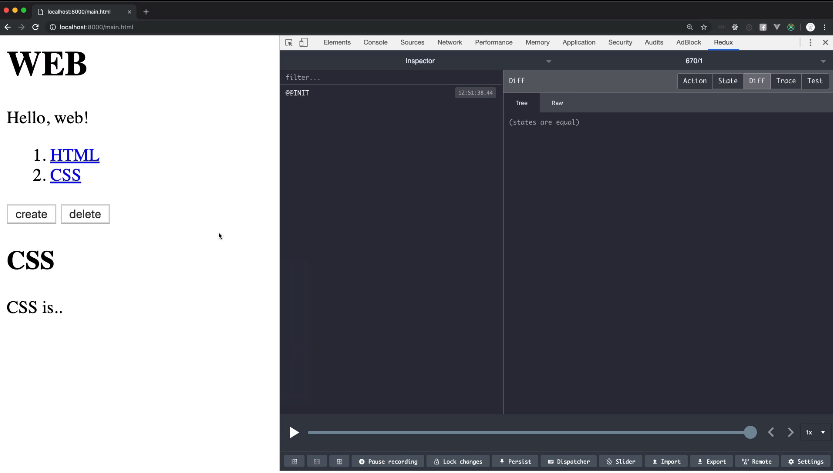Switch to the Console tab
833x473 pixels.
375,43
